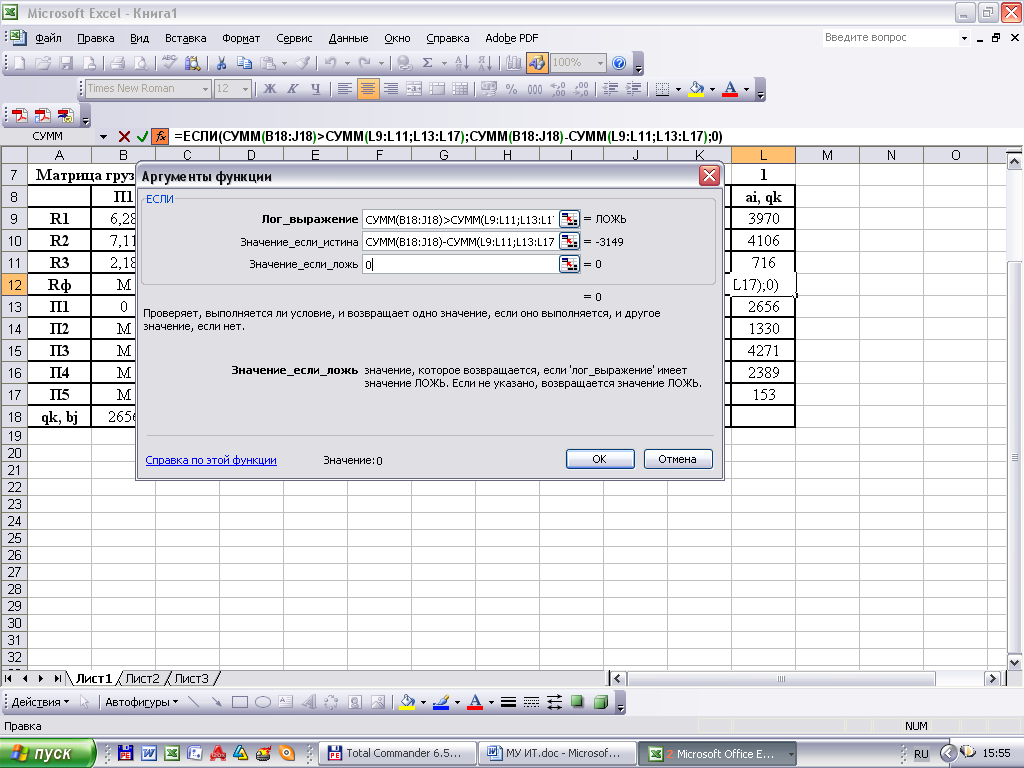Open the Name Box СУММ dropdown arrow
The height and width of the screenshot is (768, 1024).
click(x=103, y=136)
